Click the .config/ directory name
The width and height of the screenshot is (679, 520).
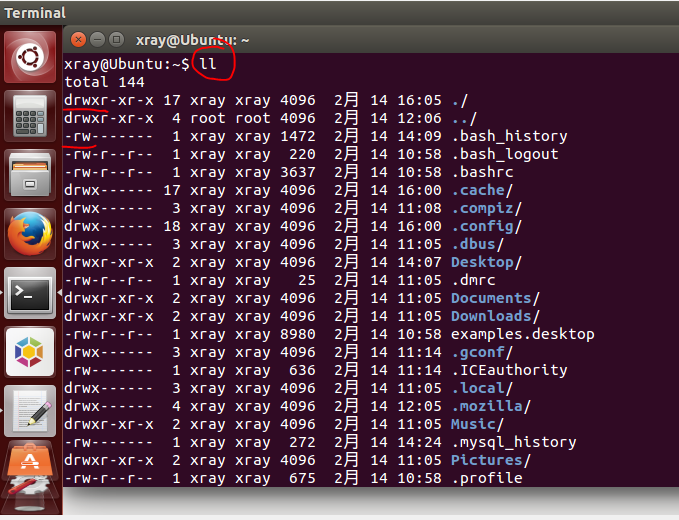[x=486, y=226]
